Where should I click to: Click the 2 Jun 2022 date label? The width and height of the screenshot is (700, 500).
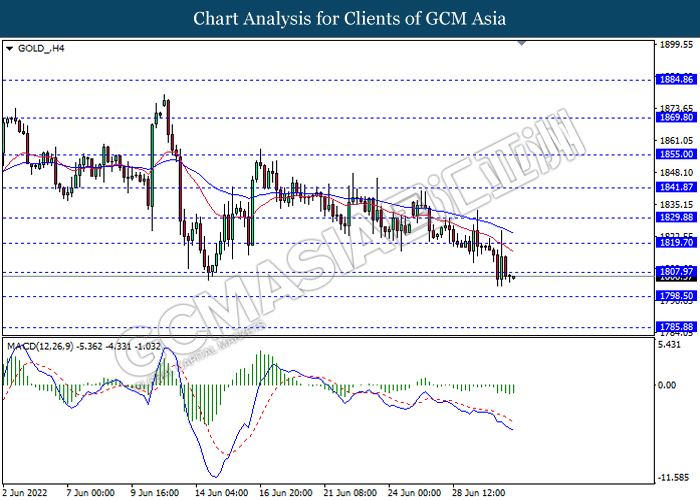pos(25,493)
